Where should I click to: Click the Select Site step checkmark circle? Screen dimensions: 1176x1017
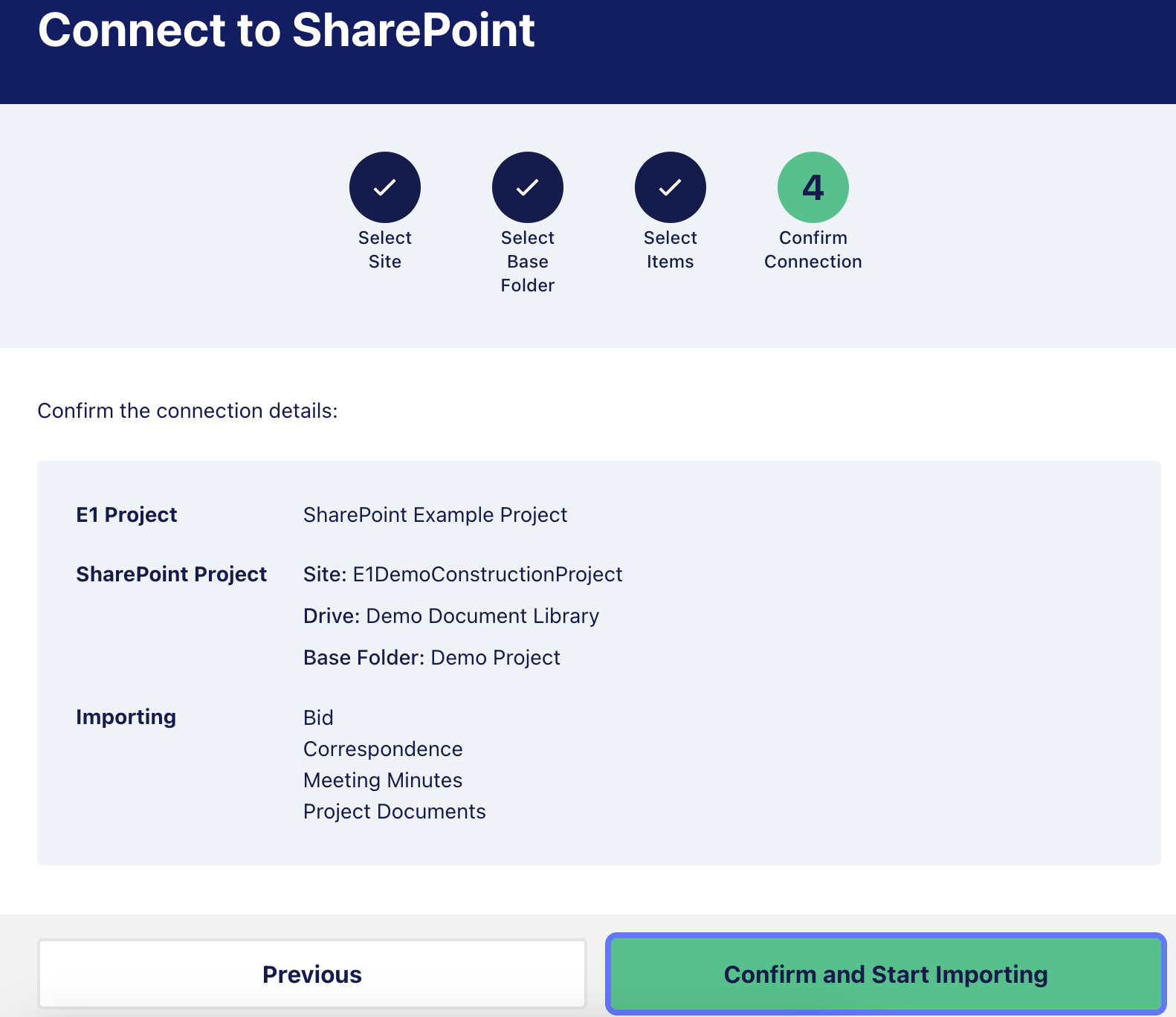click(385, 187)
